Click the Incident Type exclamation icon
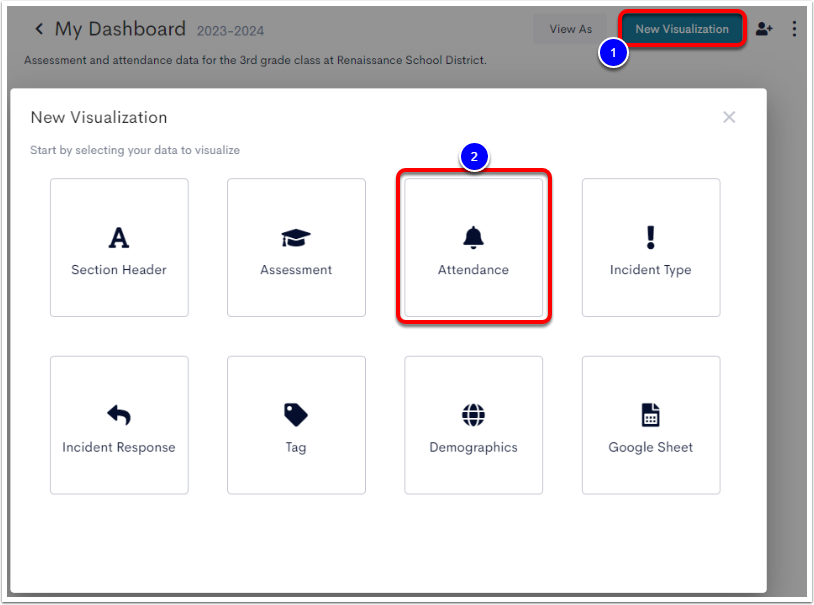 pos(650,238)
